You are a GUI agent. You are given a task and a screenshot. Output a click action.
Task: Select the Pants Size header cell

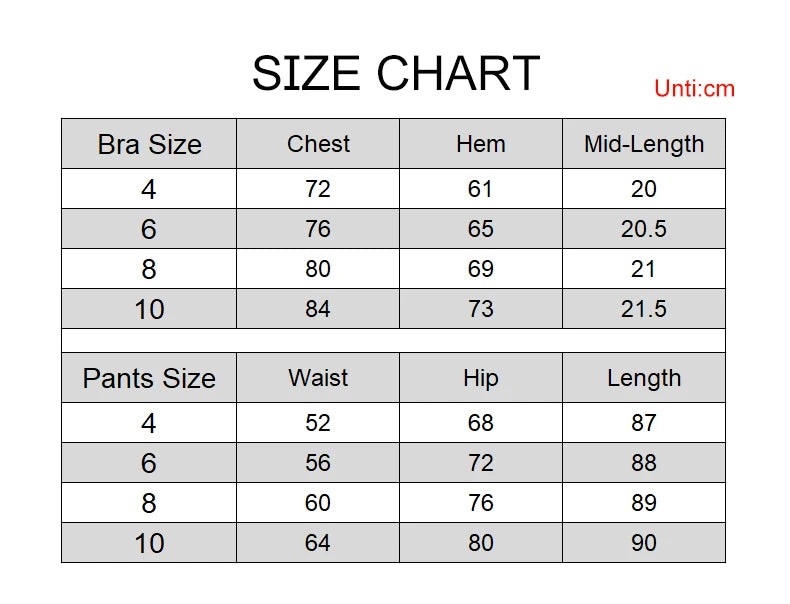pos(149,378)
